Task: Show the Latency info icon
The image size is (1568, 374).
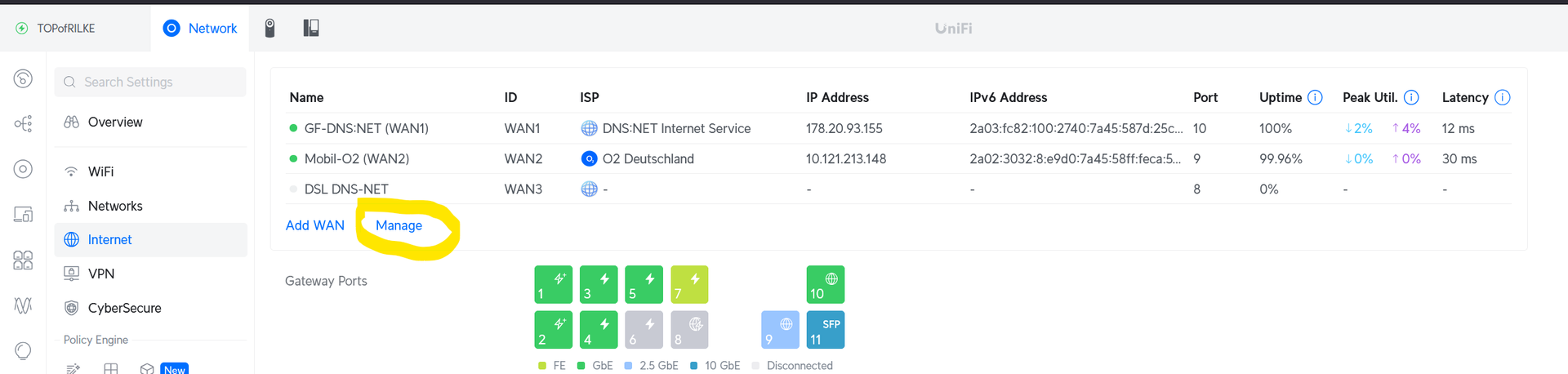Action: pyautogui.click(x=1502, y=97)
